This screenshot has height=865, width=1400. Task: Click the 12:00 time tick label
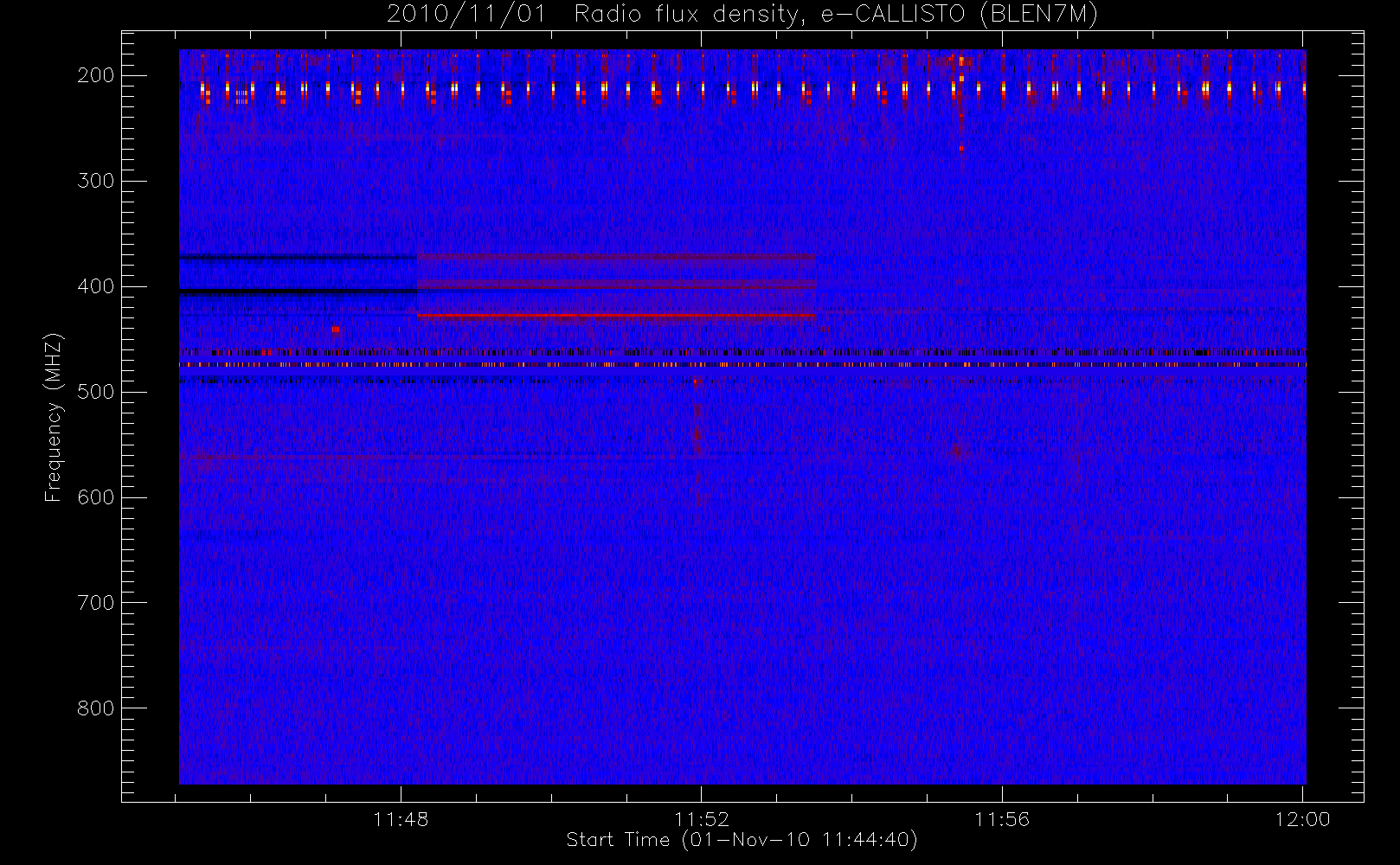[x=1303, y=819]
